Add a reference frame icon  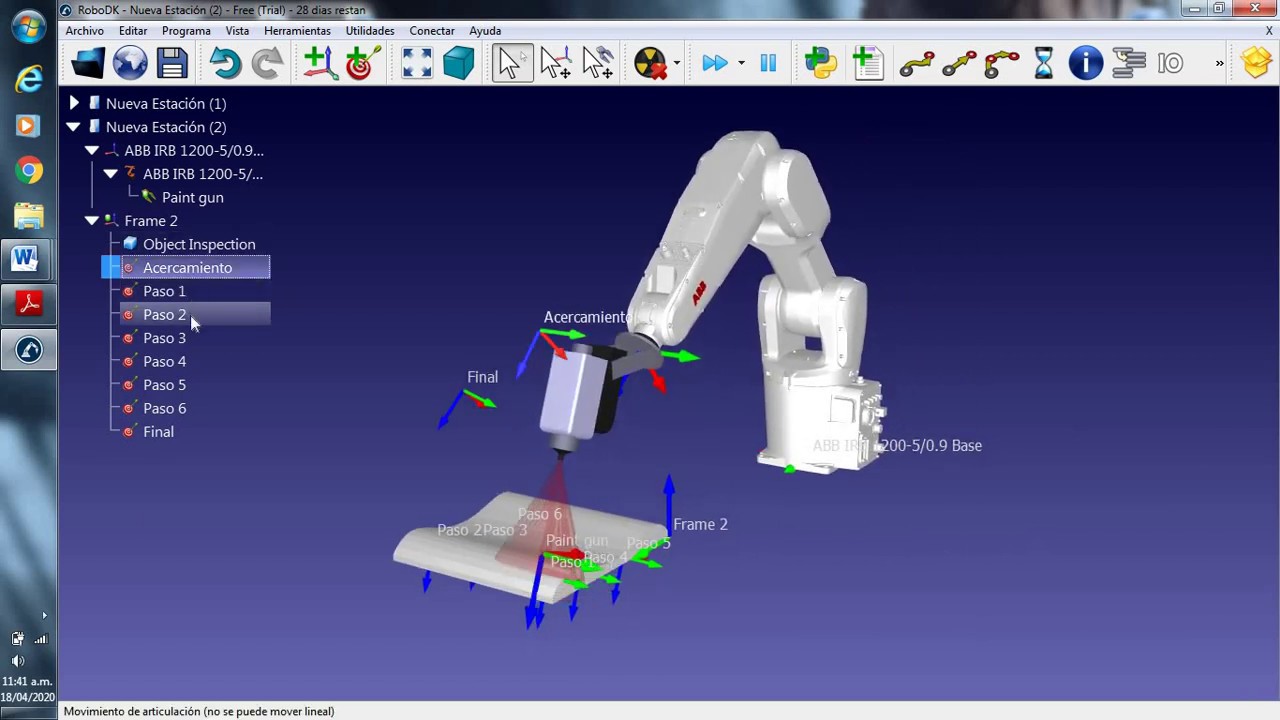[320, 63]
